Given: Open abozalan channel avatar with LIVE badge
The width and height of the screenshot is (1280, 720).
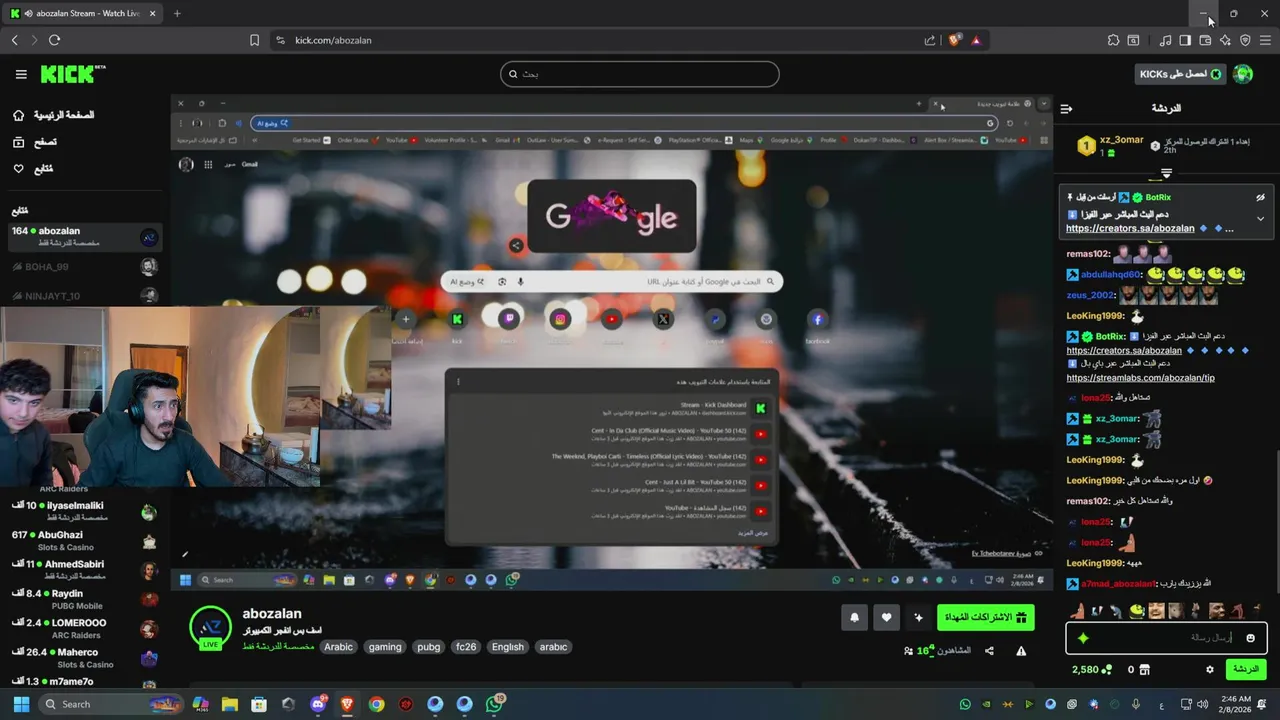Looking at the screenshot, I should coord(210,628).
